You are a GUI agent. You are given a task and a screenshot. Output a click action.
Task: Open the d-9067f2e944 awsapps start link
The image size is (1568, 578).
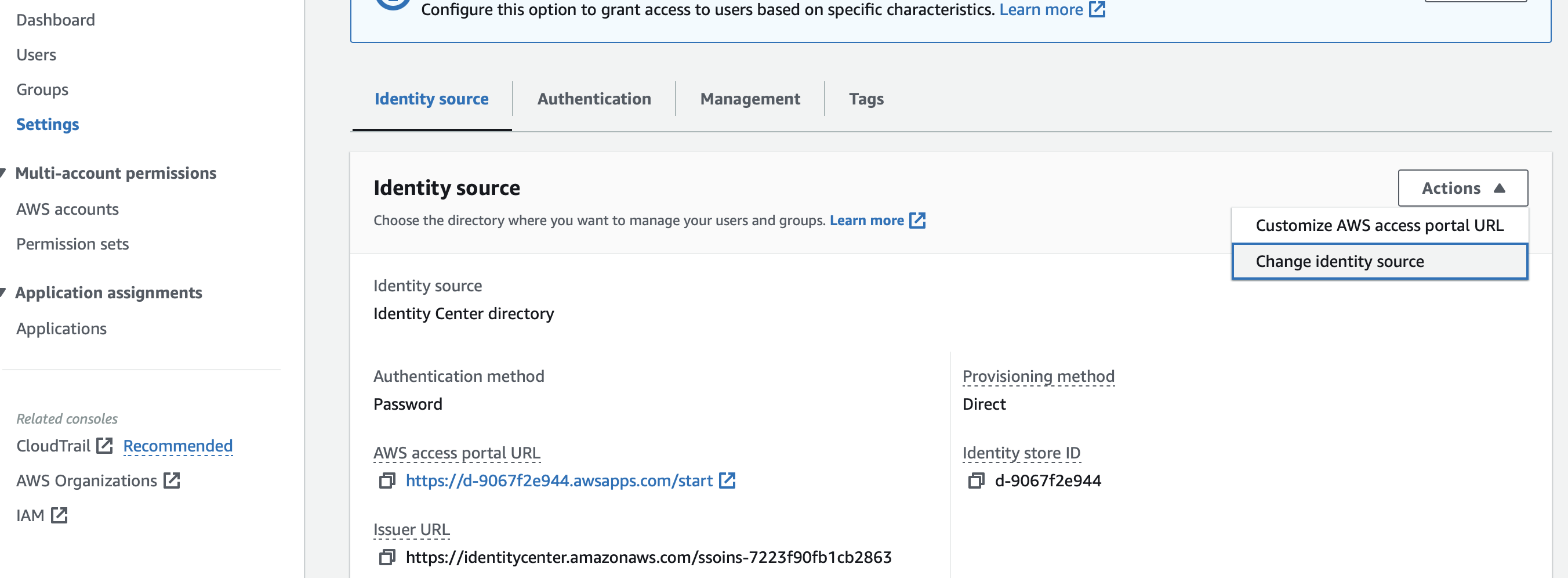(558, 481)
